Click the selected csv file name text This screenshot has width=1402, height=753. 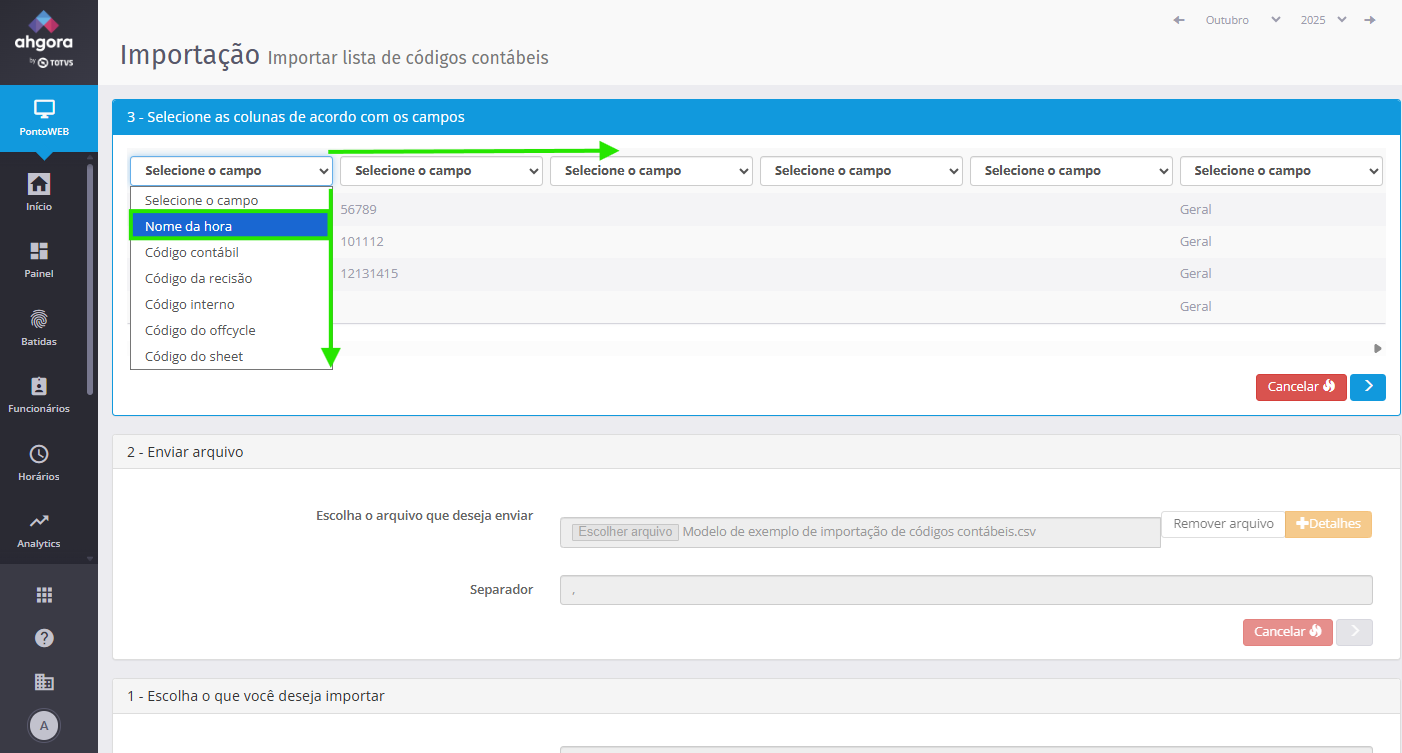tap(859, 532)
